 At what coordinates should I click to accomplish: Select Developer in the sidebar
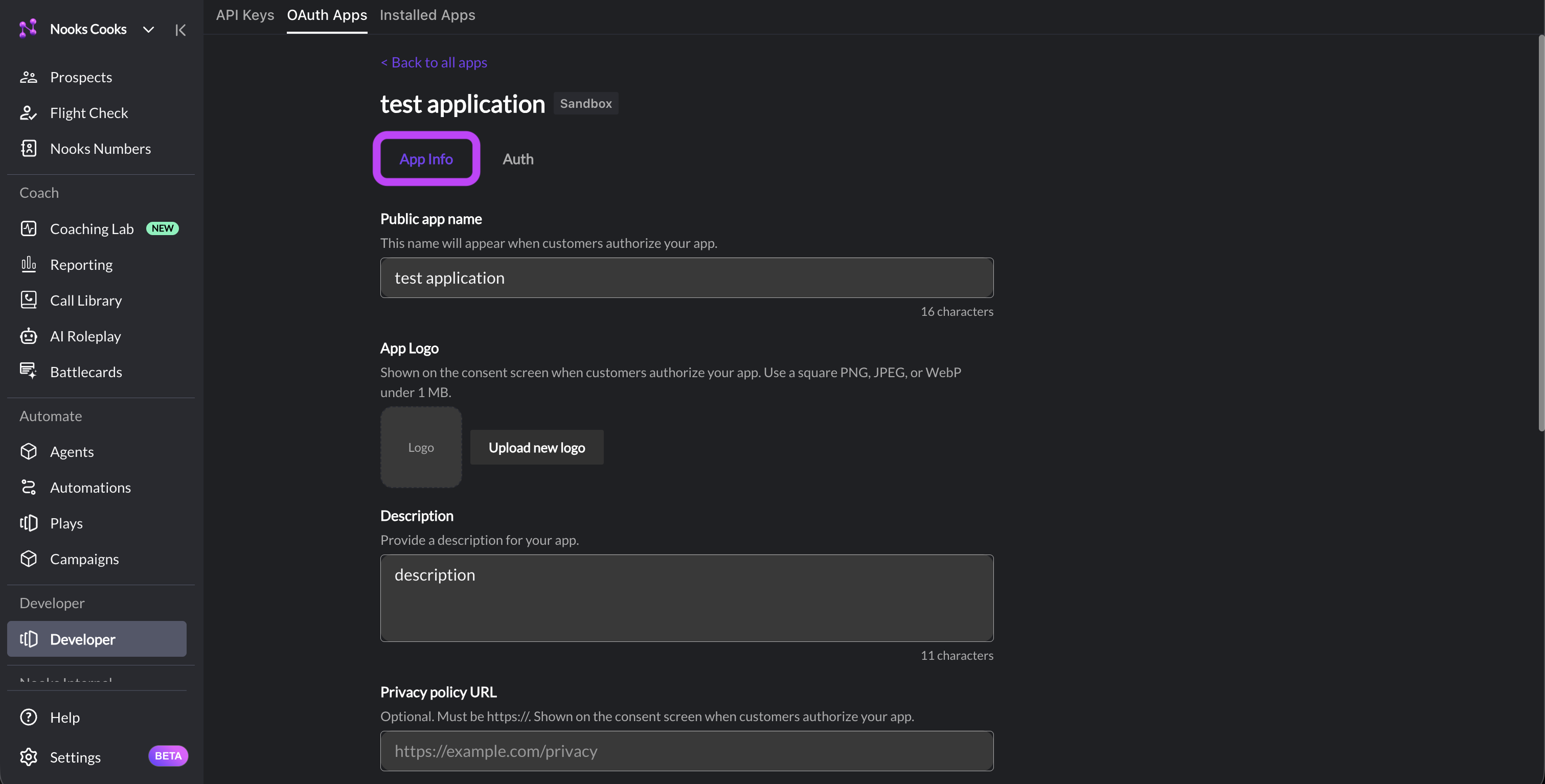click(97, 639)
